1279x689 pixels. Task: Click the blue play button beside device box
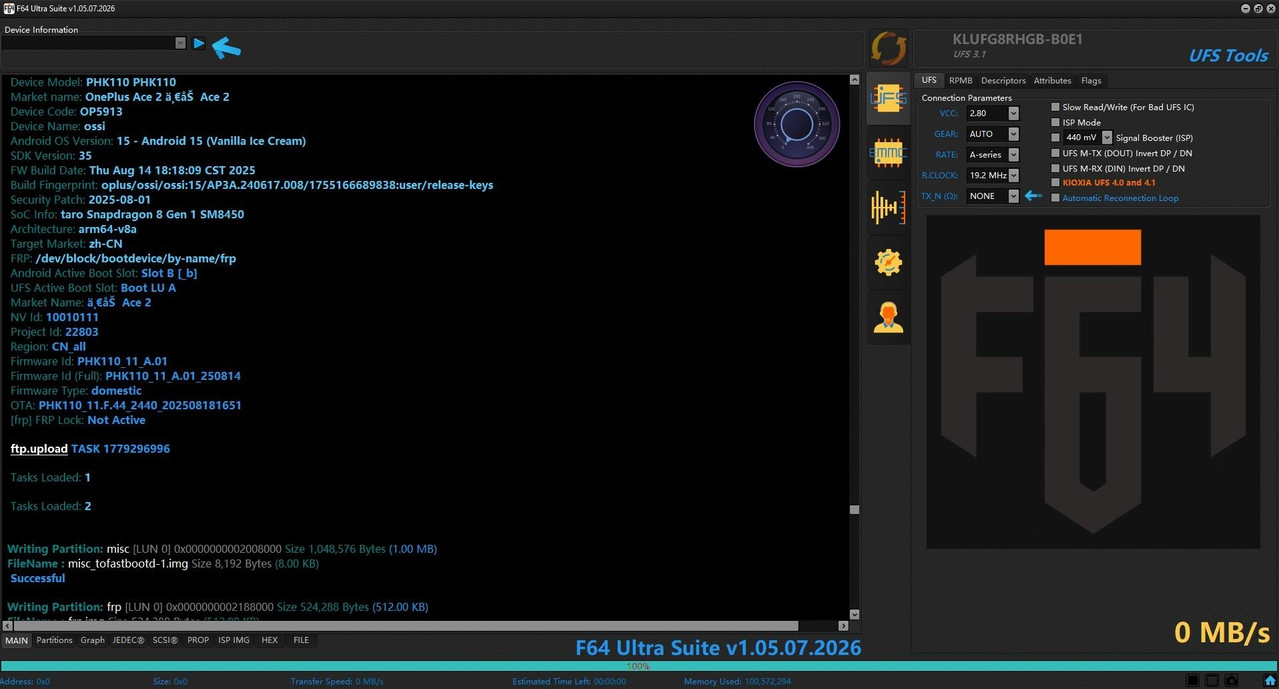pos(199,43)
